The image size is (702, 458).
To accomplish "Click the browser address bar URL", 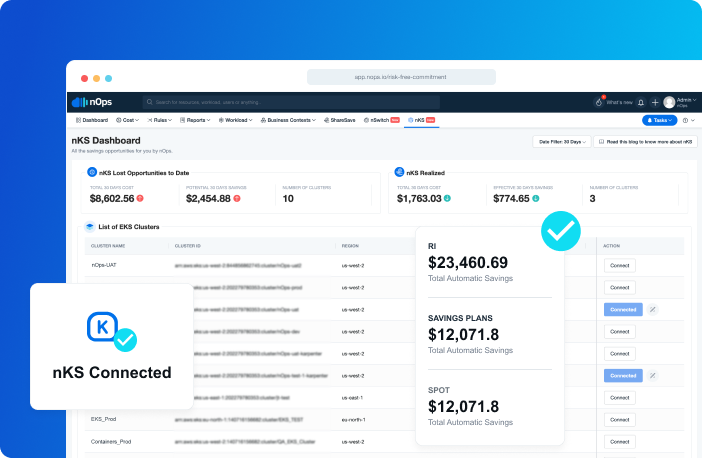I will [x=401, y=77].
